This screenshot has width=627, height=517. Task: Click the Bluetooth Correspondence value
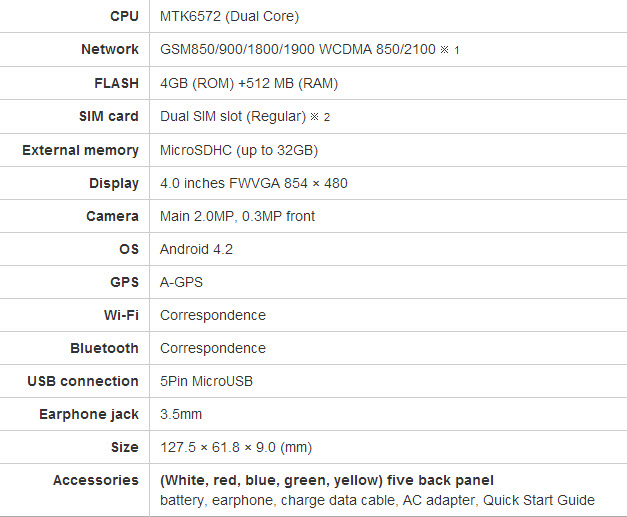[213, 348]
